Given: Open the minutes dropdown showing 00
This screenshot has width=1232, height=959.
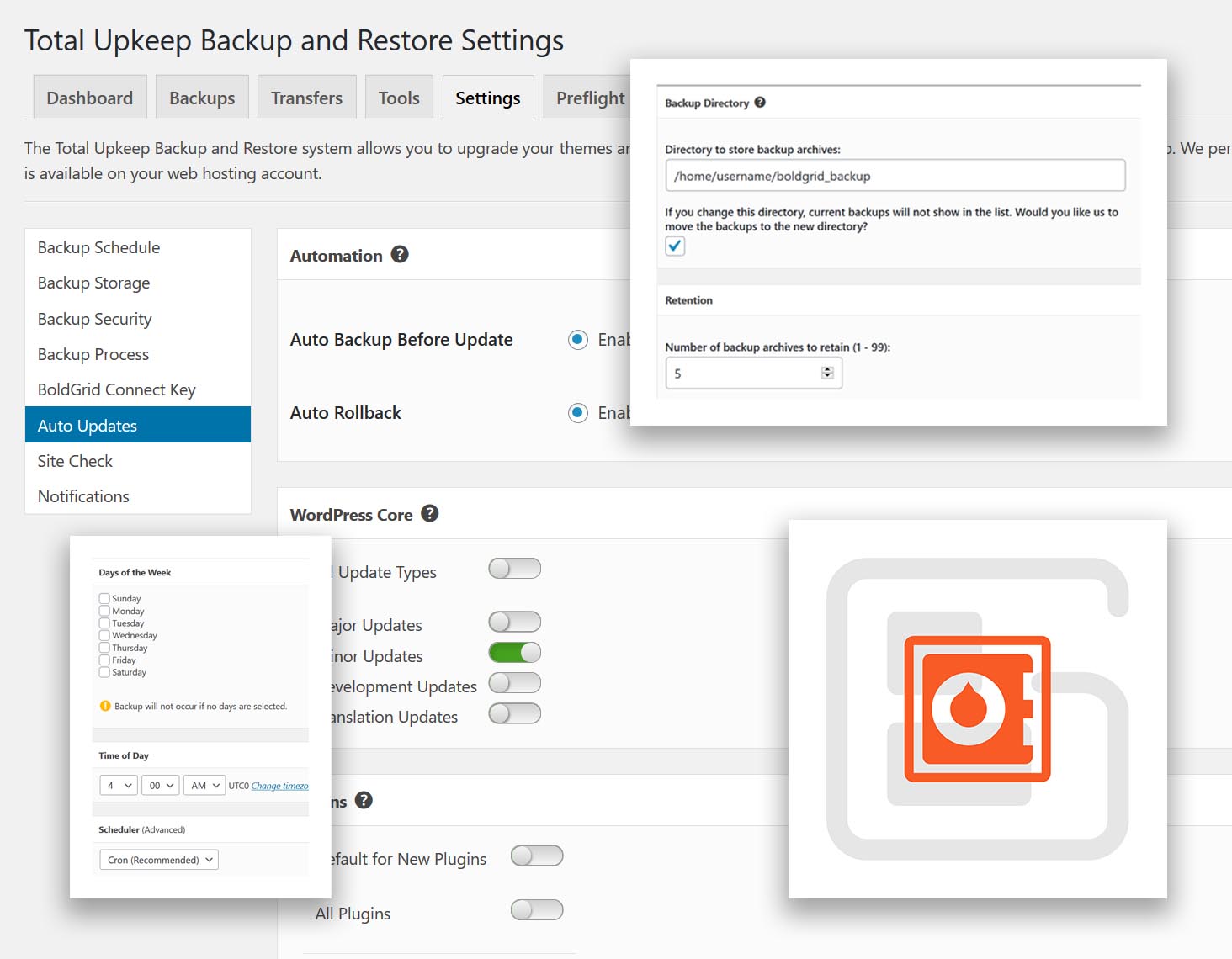Looking at the screenshot, I should [x=160, y=785].
